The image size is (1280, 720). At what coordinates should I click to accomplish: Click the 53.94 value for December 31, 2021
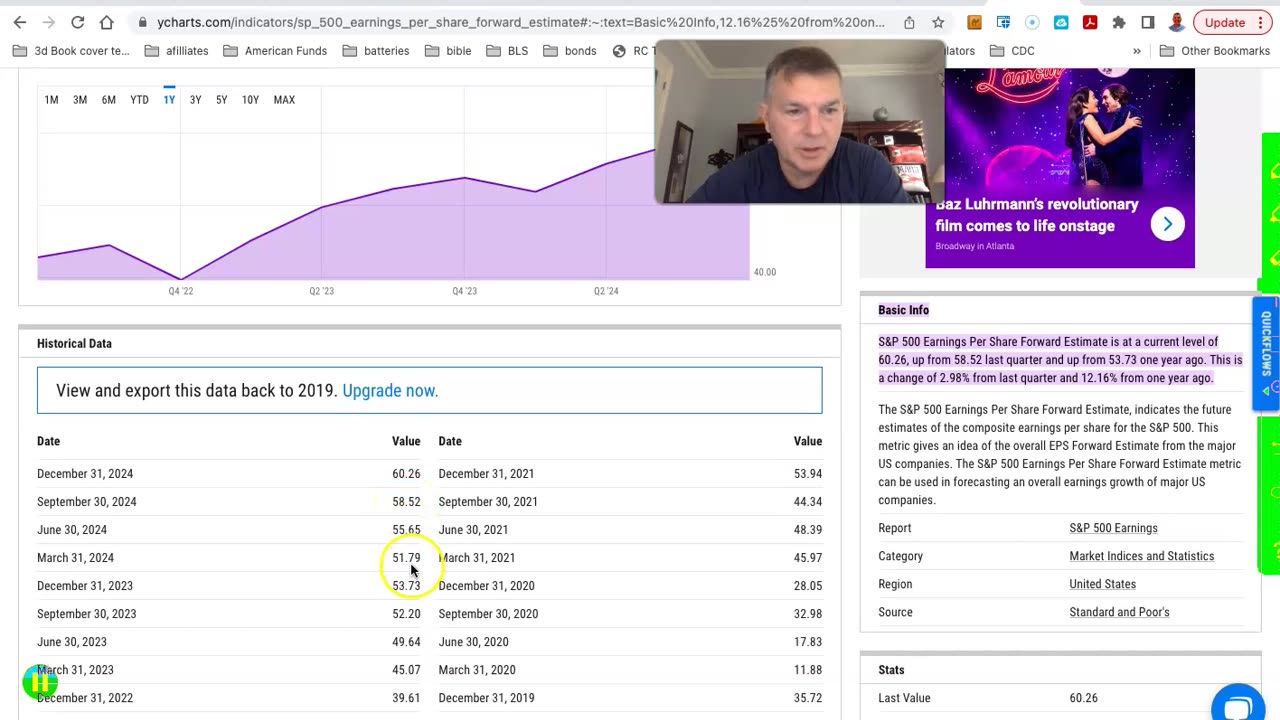[x=808, y=474]
